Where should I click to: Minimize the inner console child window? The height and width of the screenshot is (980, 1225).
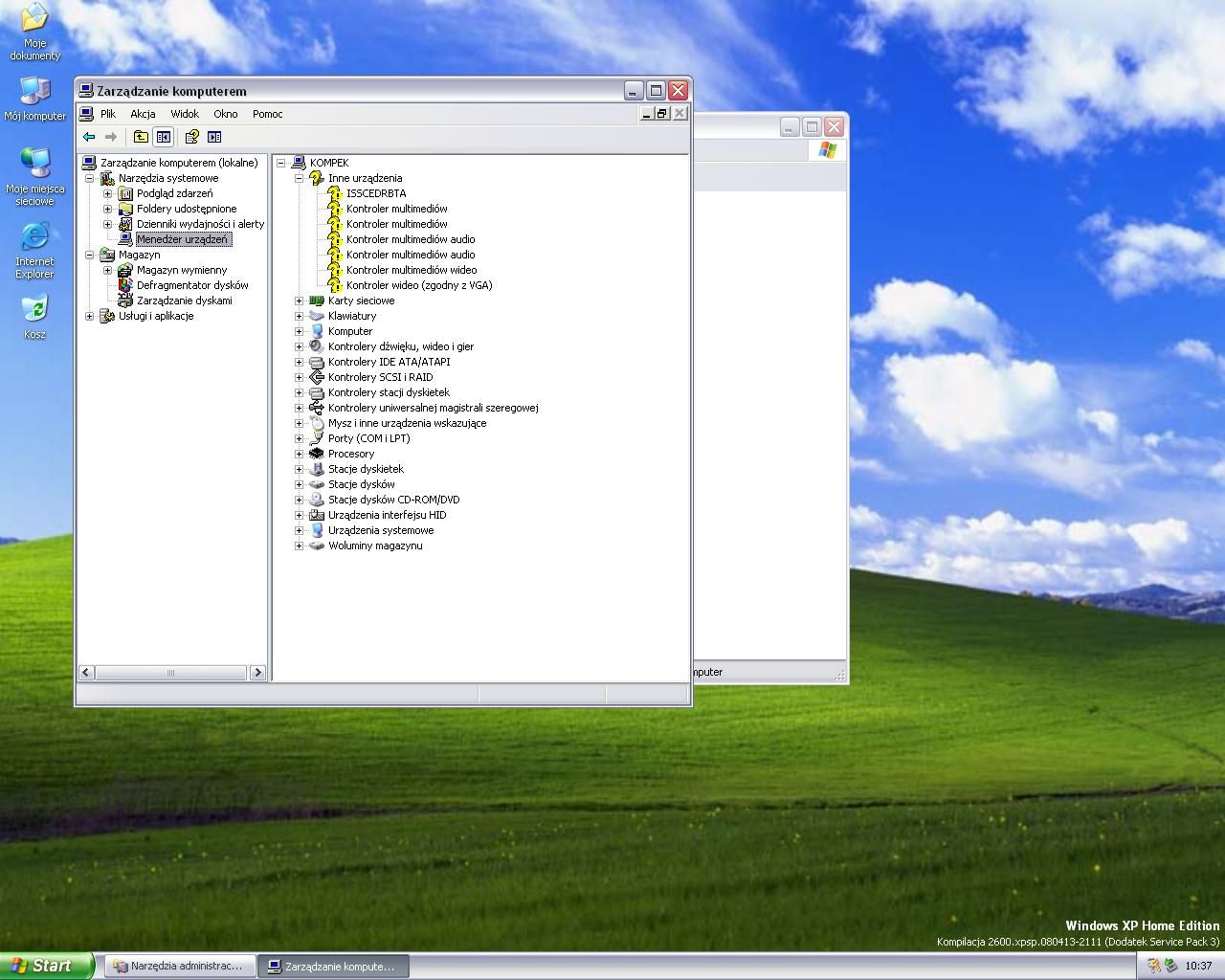point(647,114)
